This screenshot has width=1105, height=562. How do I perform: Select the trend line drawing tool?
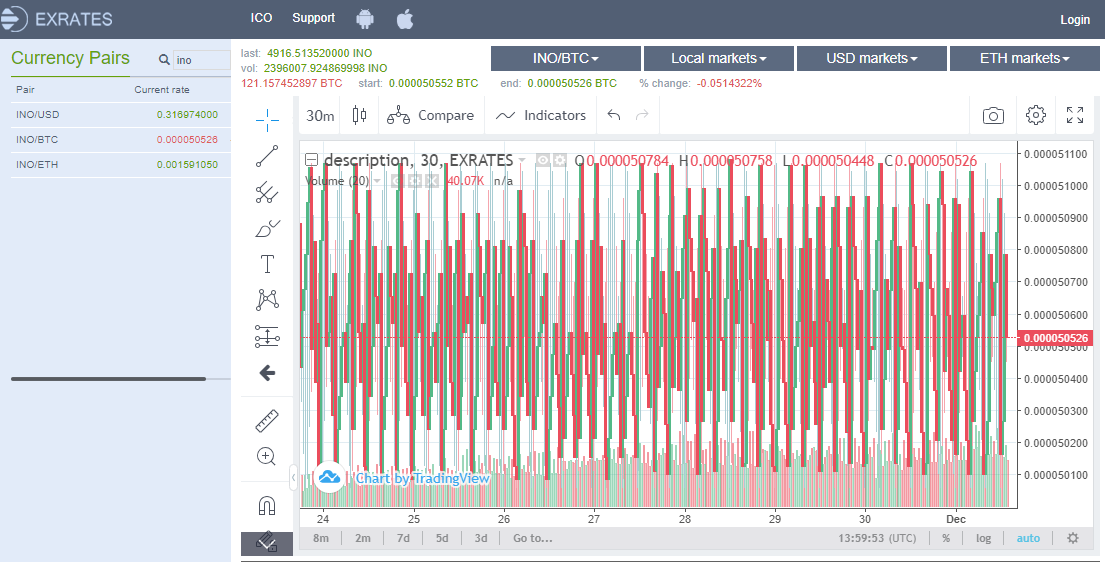click(267, 155)
